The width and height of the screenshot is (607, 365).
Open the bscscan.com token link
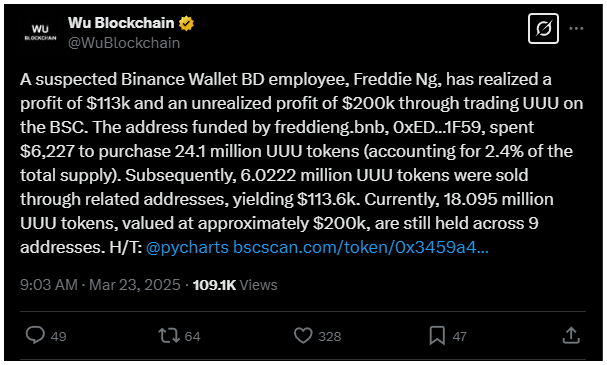(361, 247)
